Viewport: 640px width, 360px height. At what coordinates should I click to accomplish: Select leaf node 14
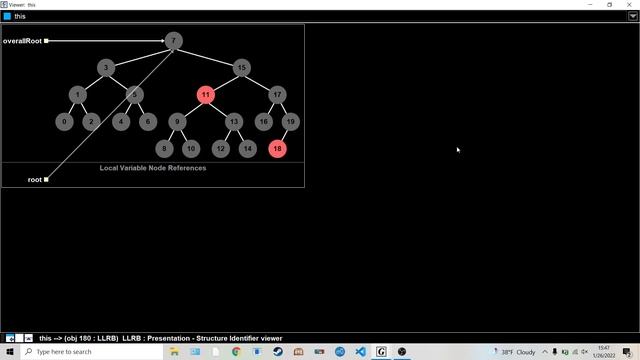[x=248, y=149]
